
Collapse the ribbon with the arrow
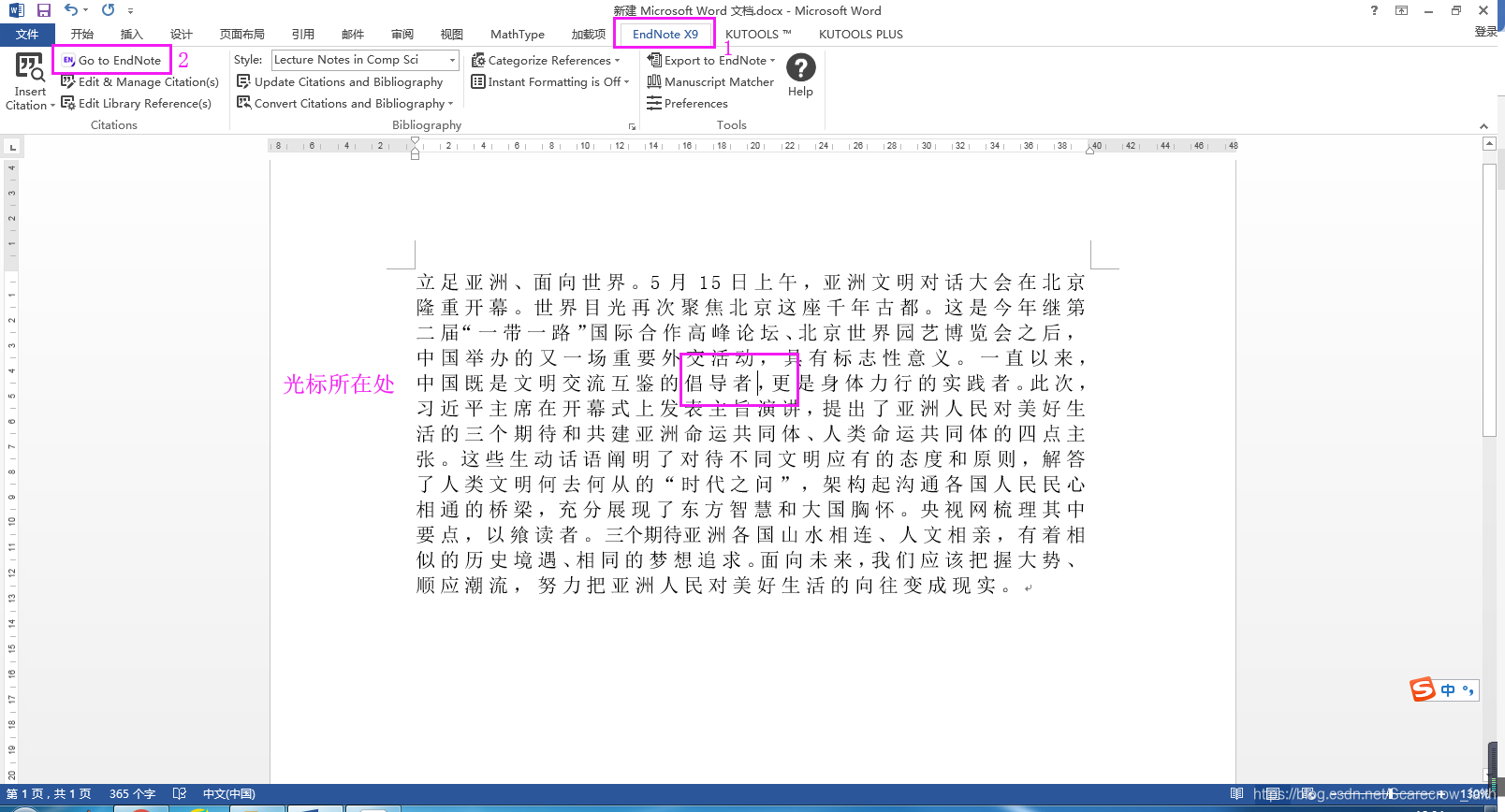pyautogui.click(x=1483, y=126)
